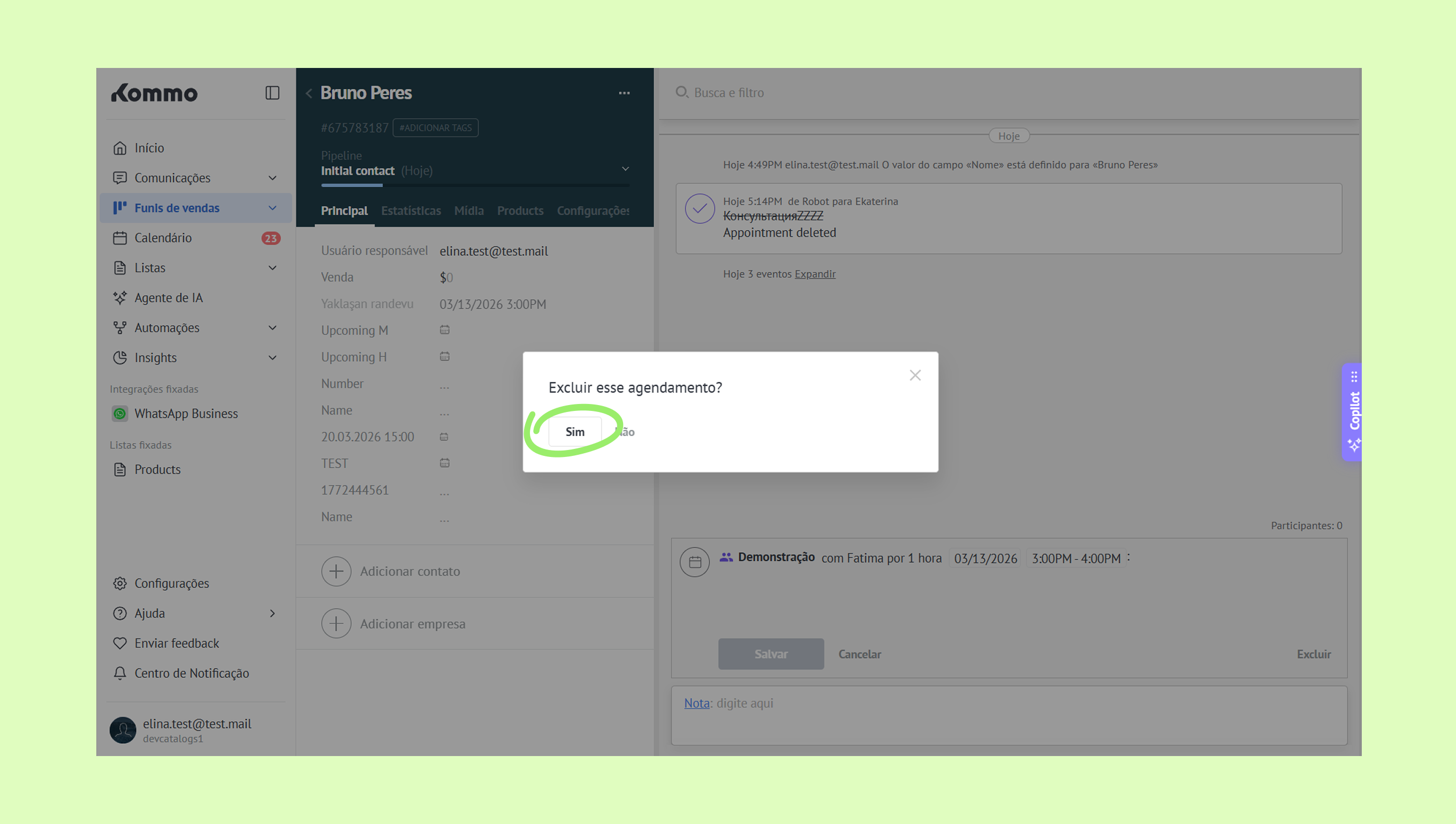Expand the Ajuda submenu arrow
The height and width of the screenshot is (824, 1456).
(x=272, y=613)
